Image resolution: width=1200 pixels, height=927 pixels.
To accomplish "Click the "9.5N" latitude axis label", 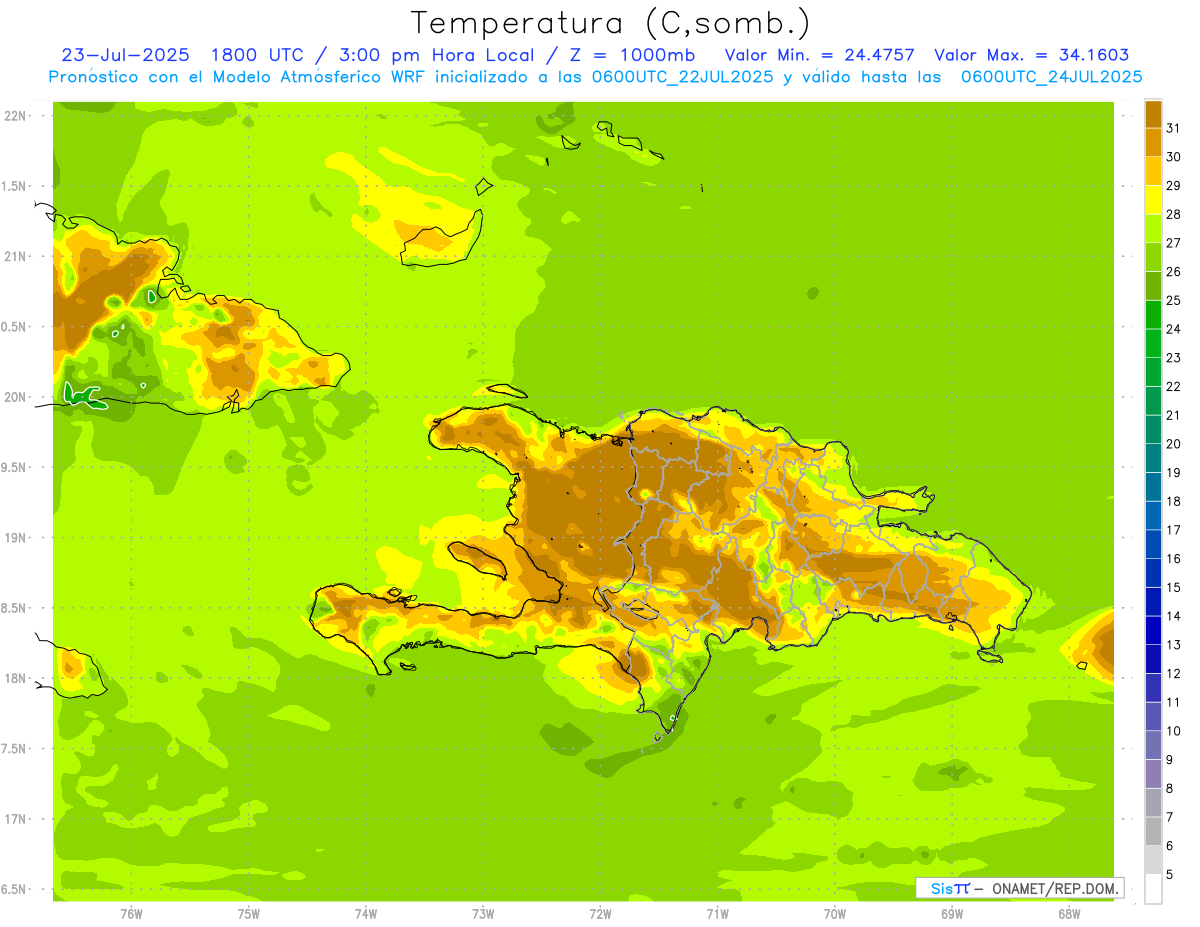I will coord(14,467).
